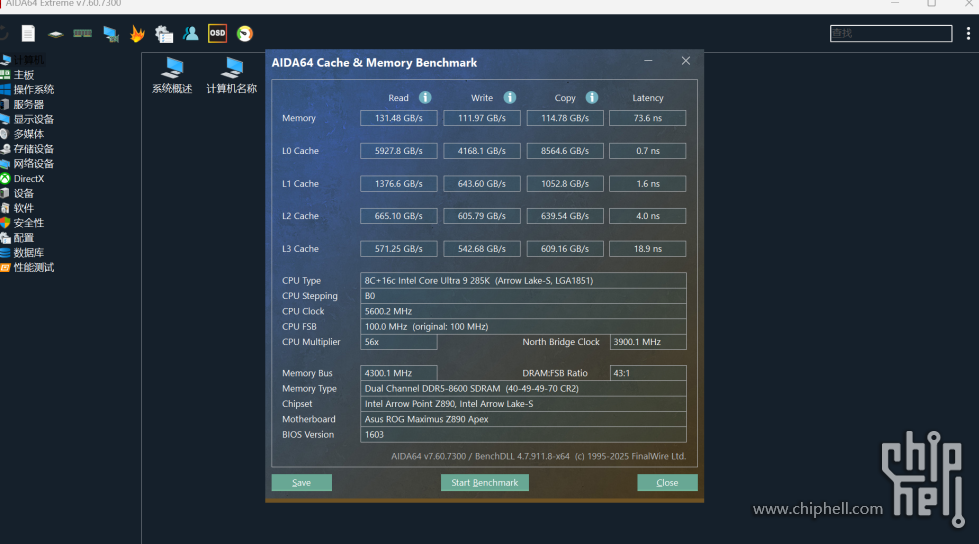Click the L3 Cache Read value 571.25 GB/s
This screenshot has width=979, height=544.
tap(398, 249)
